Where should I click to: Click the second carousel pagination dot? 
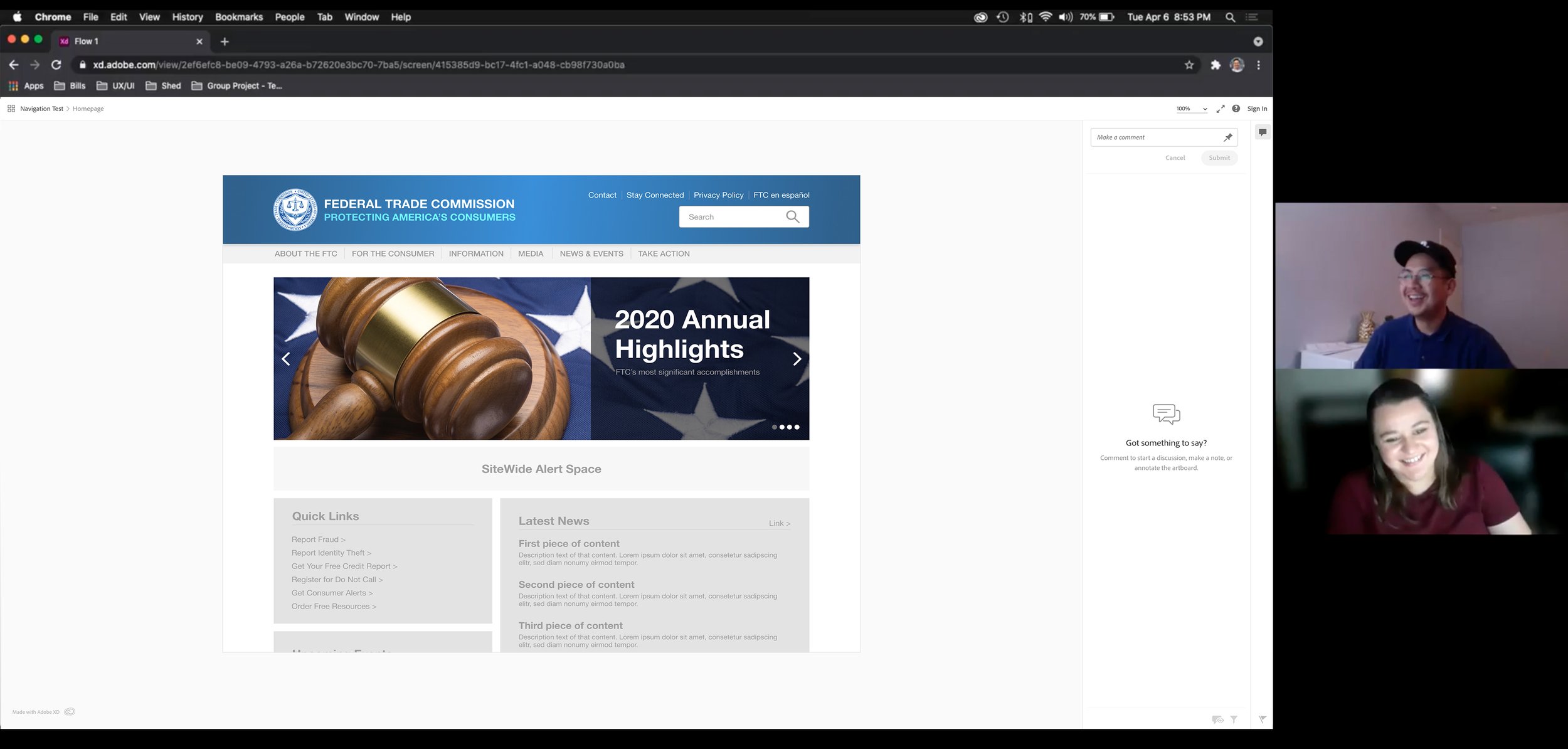[781, 427]
